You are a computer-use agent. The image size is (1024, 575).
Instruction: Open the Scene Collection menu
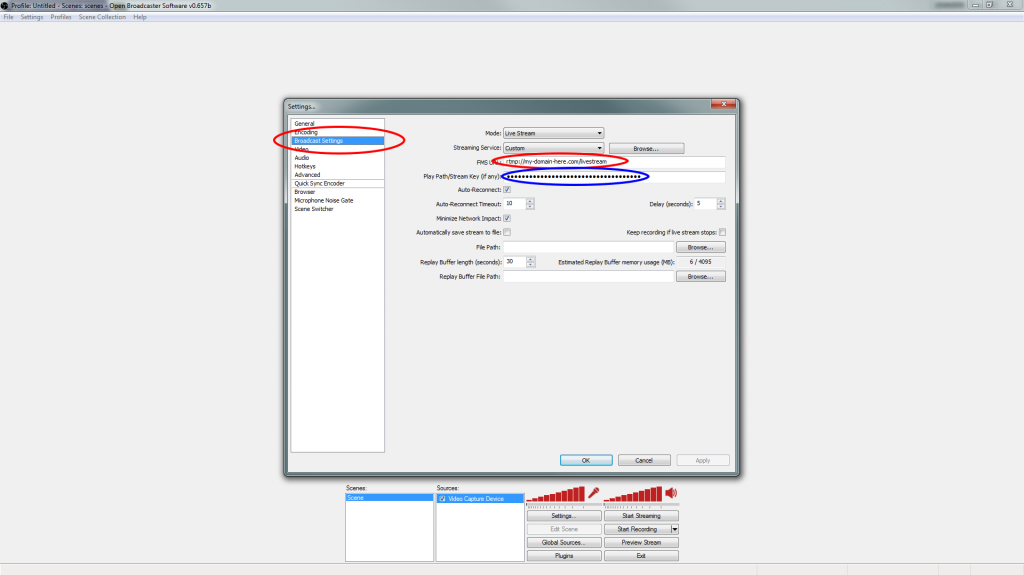click(x=102, y=17)
